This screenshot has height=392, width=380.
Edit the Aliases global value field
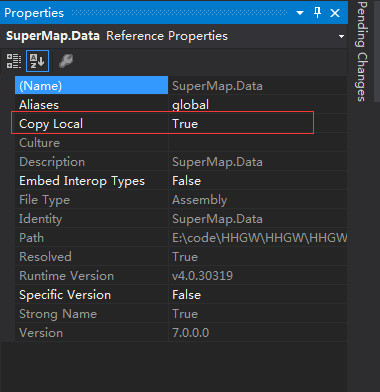(x=258, y=105)
